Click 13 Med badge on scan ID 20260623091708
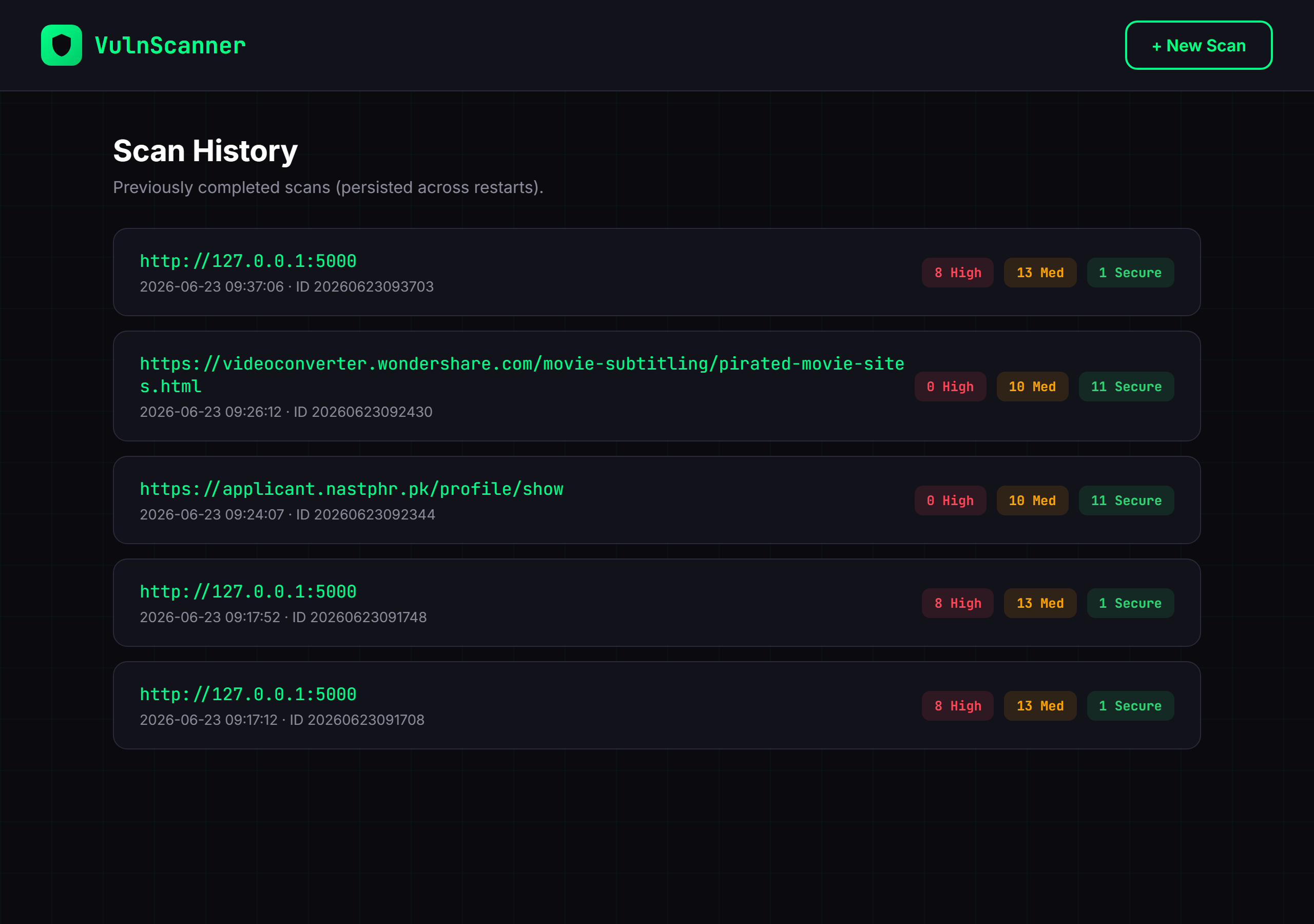Screen dimensions: 1314x924 point(1040,706)
